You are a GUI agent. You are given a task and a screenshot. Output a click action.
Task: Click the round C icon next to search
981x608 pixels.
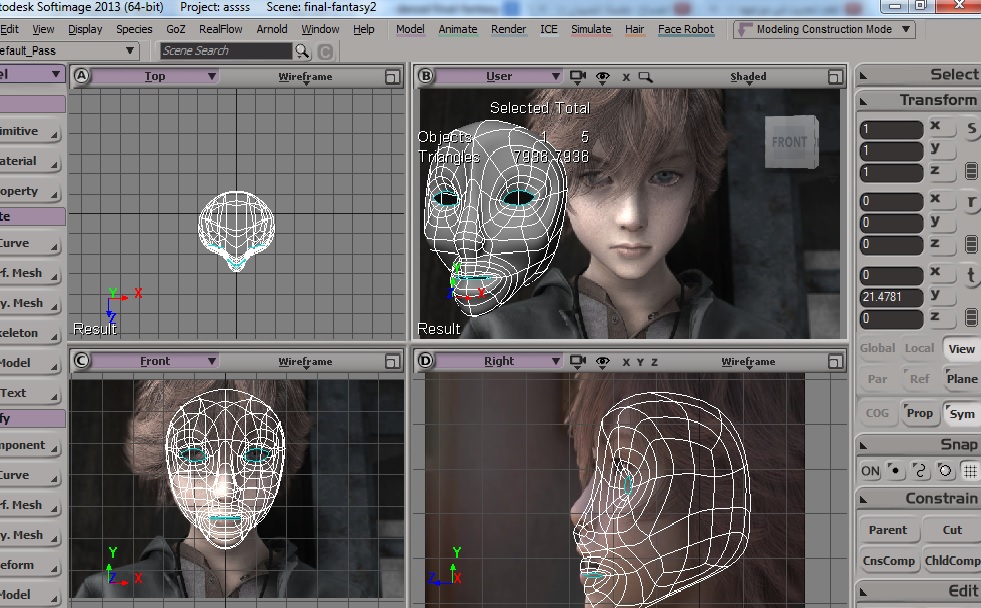point(325,51)
